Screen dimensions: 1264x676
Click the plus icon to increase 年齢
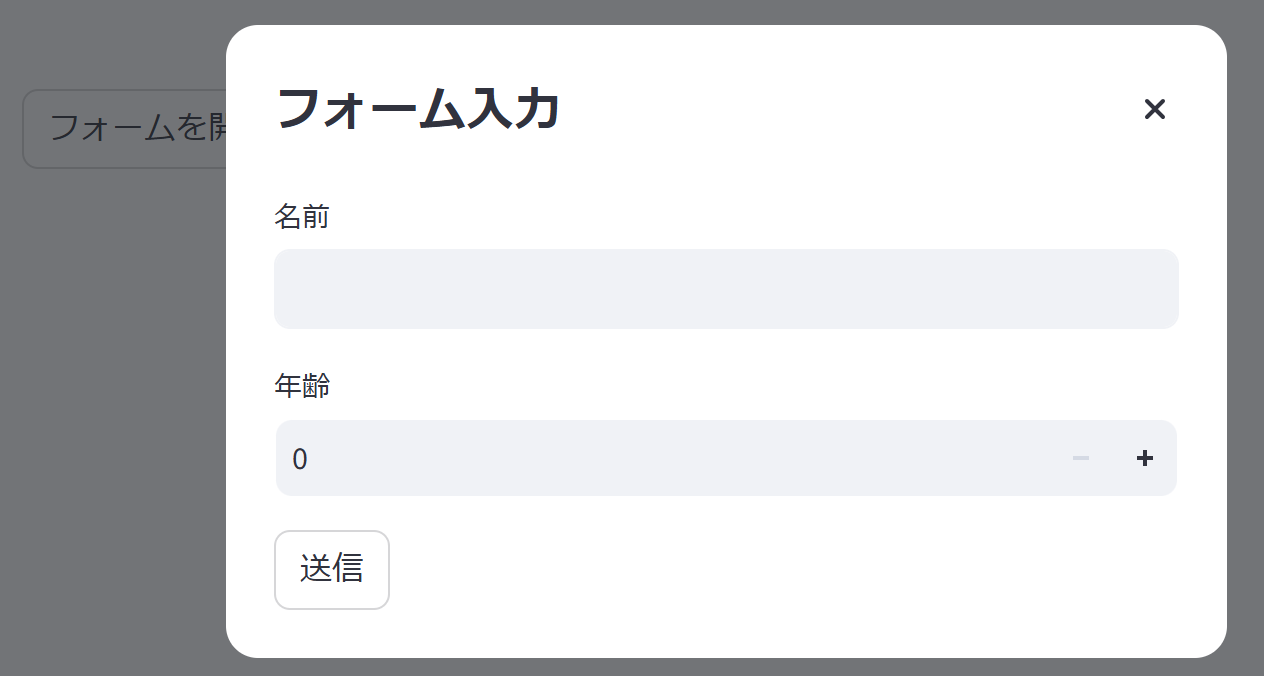pyautogui.click(x=1145, y=458)
